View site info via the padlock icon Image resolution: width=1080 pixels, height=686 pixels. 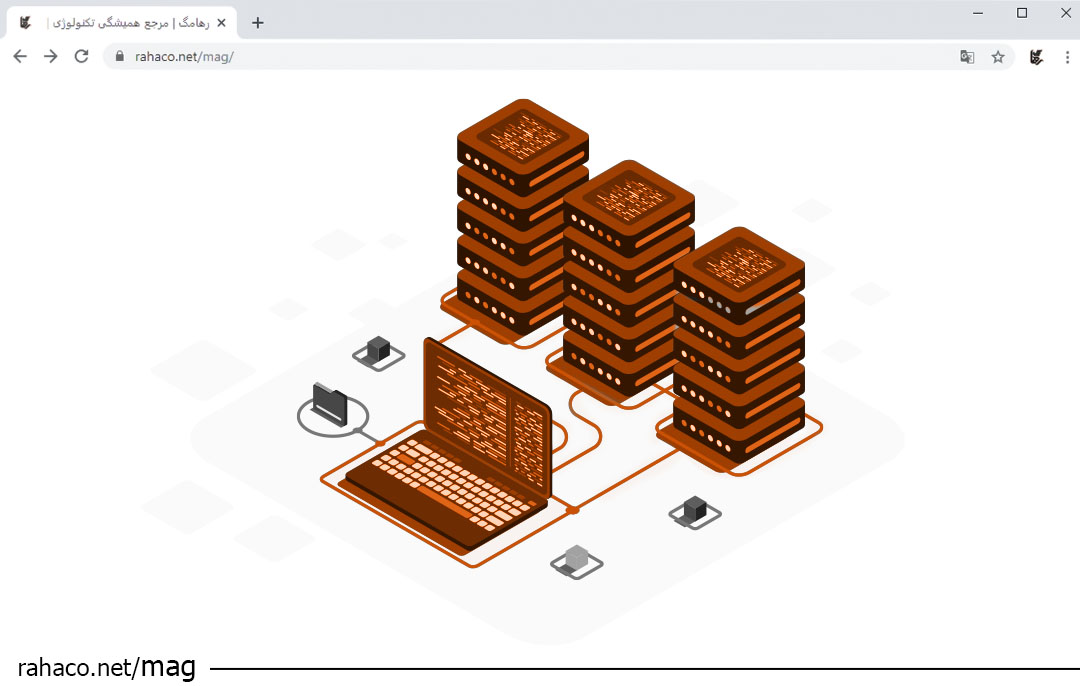tap(120, 57)
